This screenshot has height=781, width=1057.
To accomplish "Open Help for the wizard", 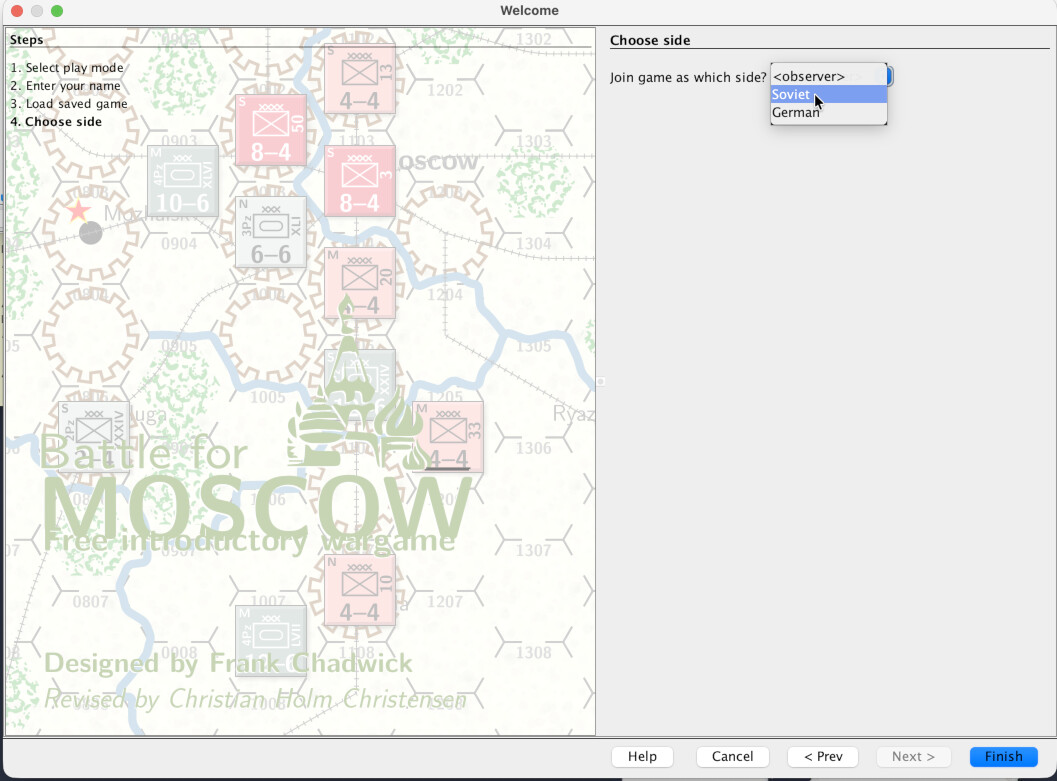I will [642, 757].
